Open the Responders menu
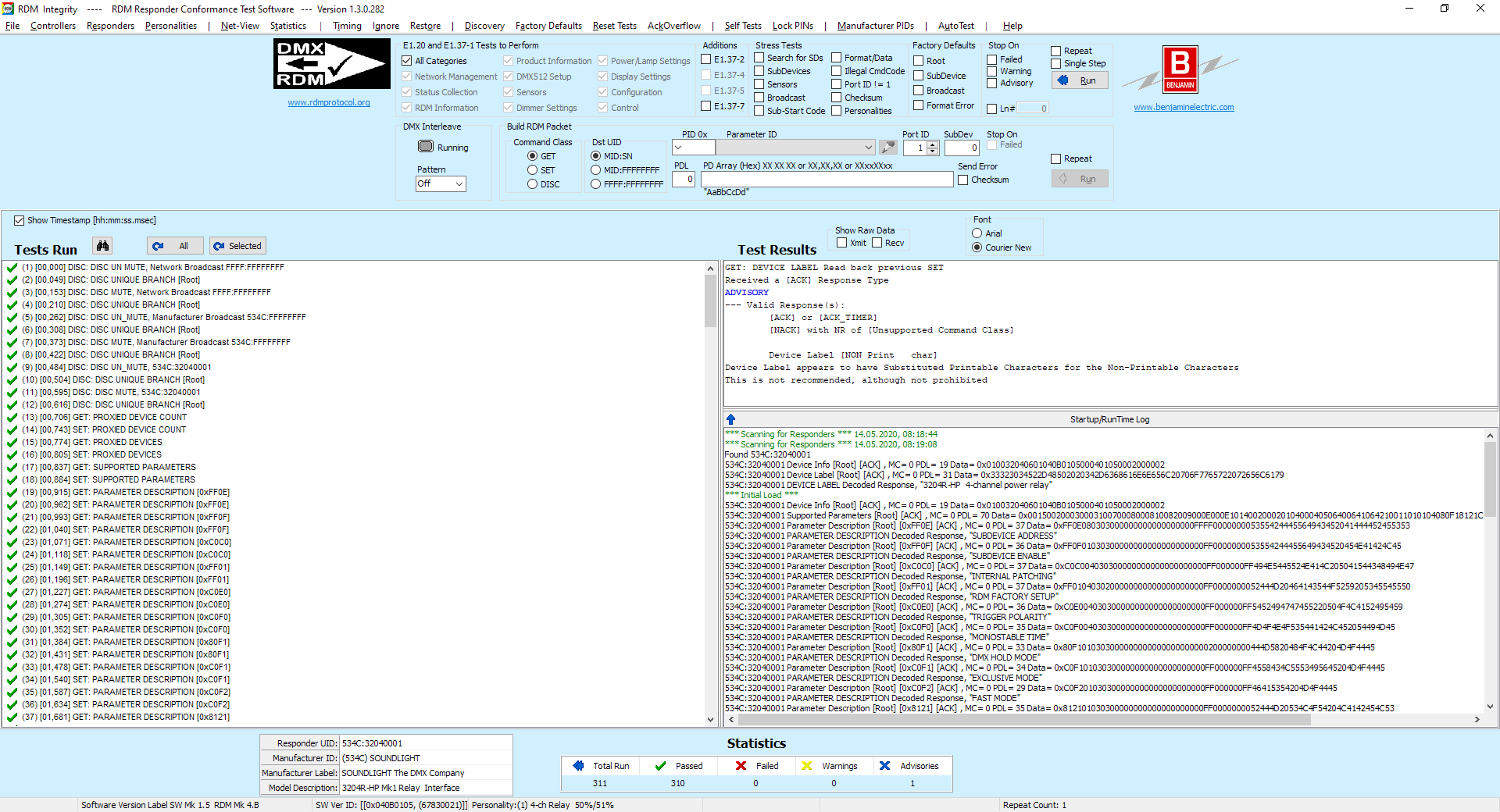The width and height of the screenshot is (1500, 812). (110, 26)
